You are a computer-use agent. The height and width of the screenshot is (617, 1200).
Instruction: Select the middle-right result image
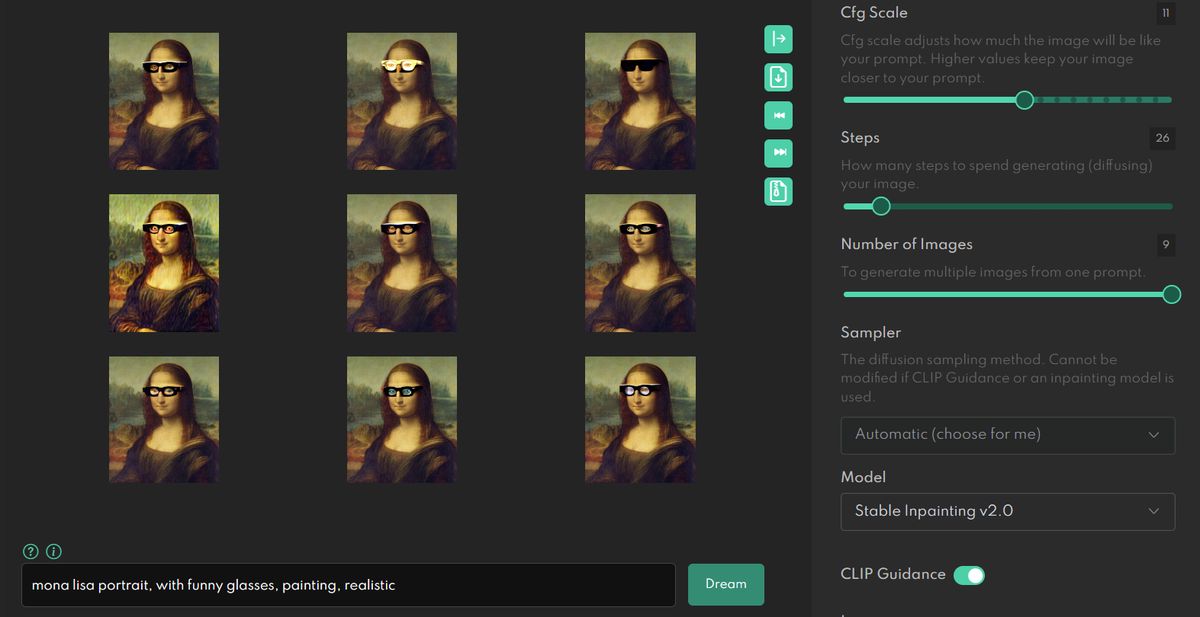click(640, 263)
